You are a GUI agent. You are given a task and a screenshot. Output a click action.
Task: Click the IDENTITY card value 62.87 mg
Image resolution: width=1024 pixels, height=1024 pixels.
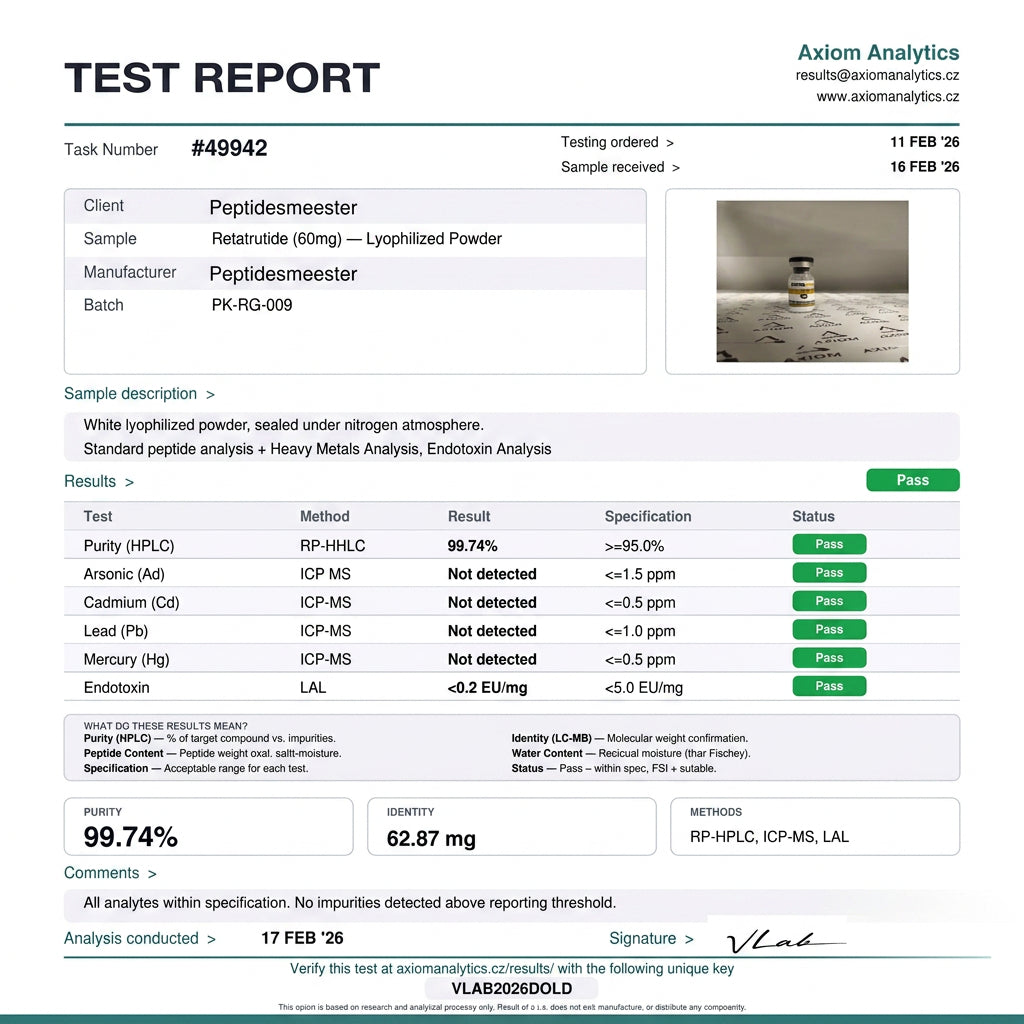[x=431, y=839]
